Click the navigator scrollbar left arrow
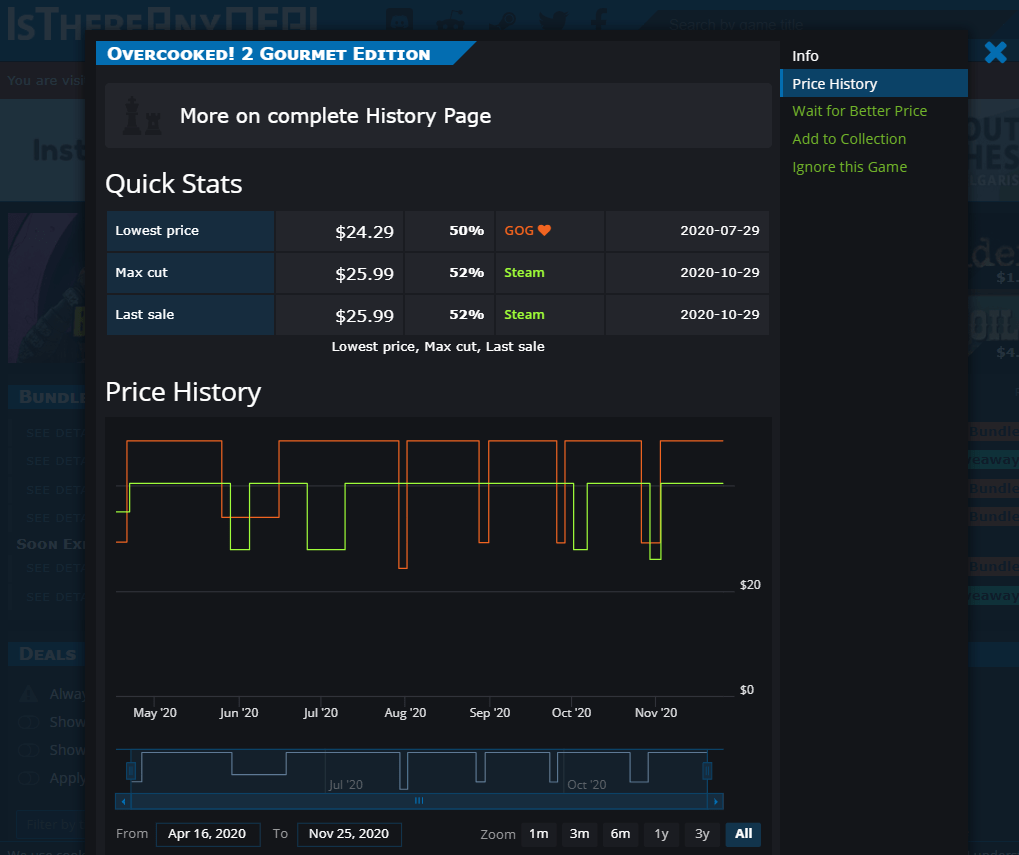1019x855 pixels. pos(123,801)
